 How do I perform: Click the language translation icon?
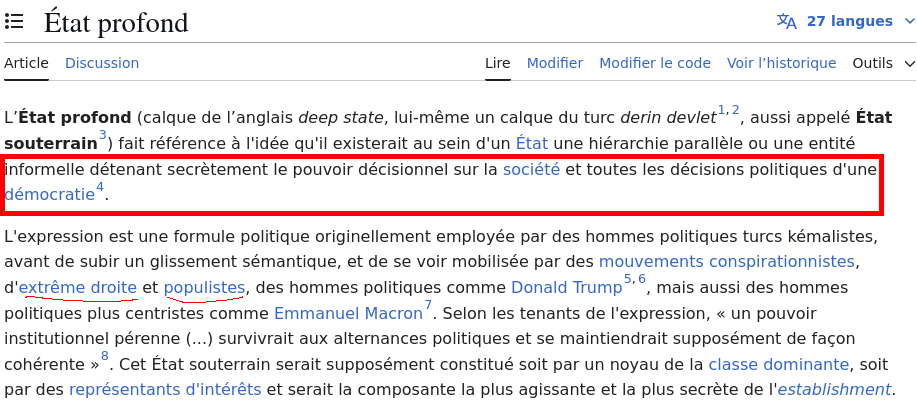tap(786, 22)
